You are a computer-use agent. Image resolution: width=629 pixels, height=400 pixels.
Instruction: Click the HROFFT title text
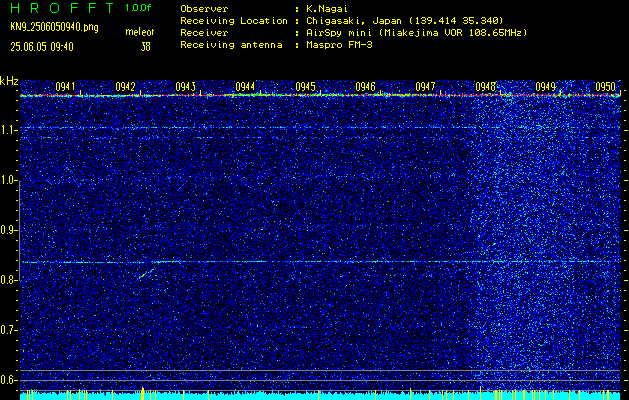[x=62, y=8]
